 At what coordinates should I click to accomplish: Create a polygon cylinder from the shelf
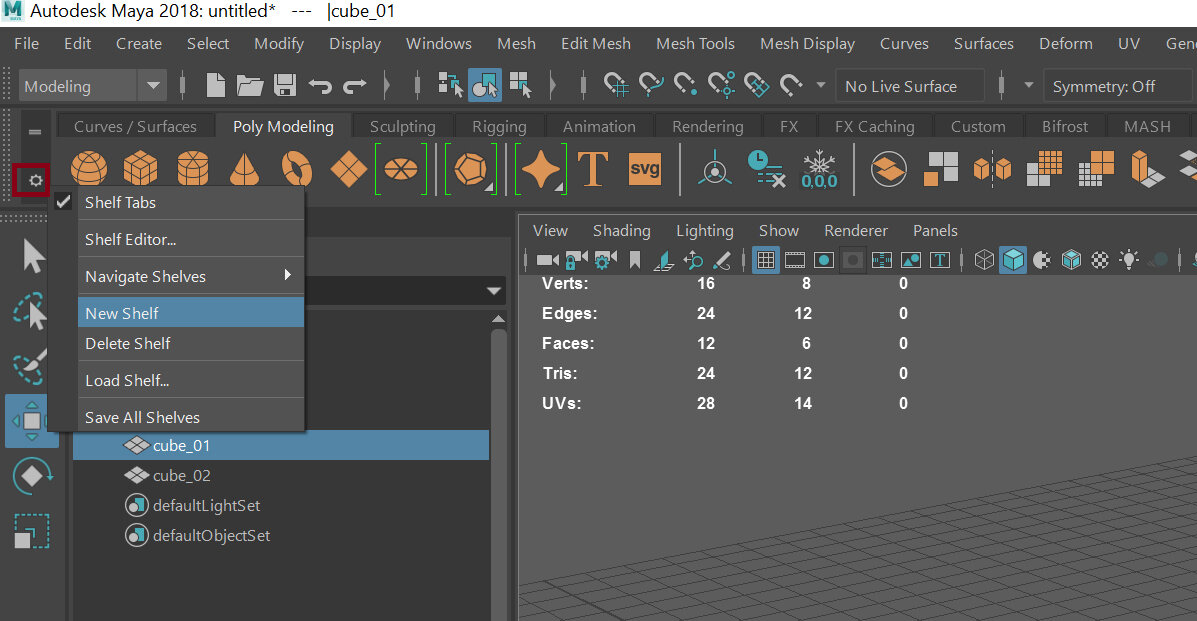(192, 169)
